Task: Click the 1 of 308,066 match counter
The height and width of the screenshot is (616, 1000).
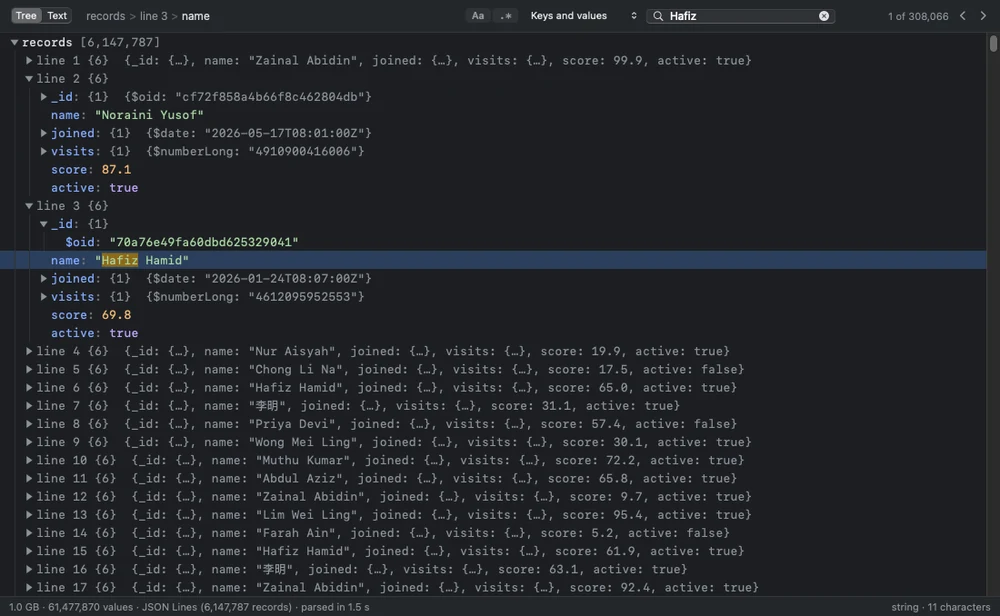Action: pyautogui.click(x=918, y=16)
